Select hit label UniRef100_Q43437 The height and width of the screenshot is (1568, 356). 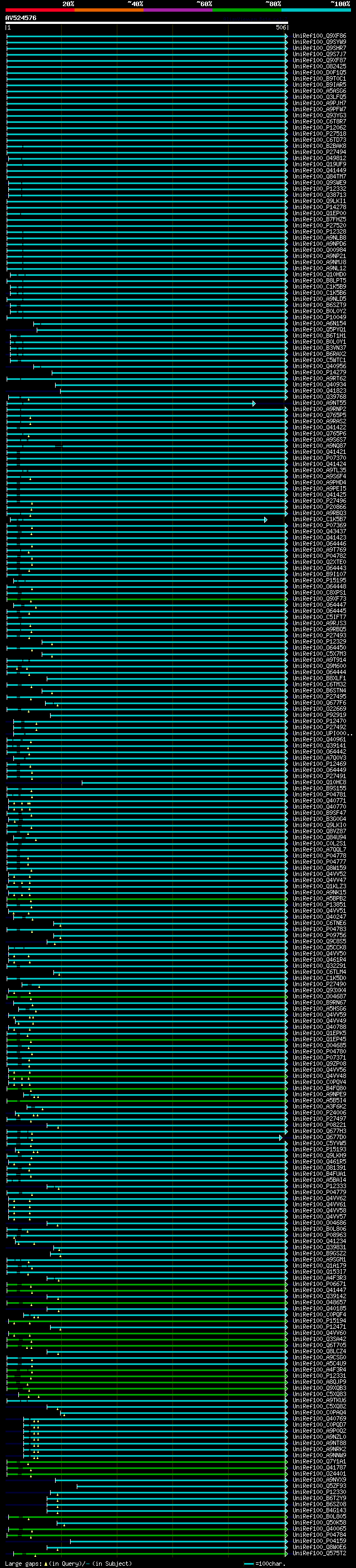pos(319,531)
